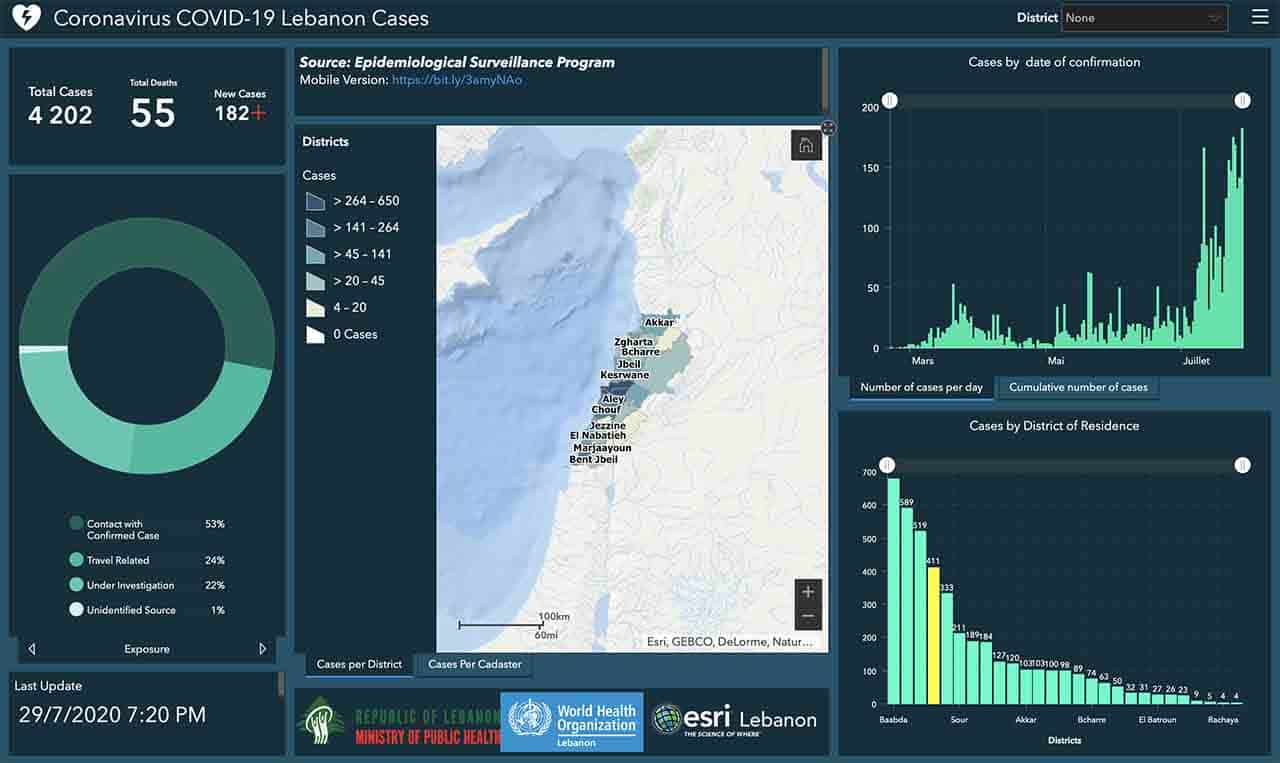Switch to Cases Per Cadaster tab
This screenshot has width=1280, height=763.
[x=474, y=664]
